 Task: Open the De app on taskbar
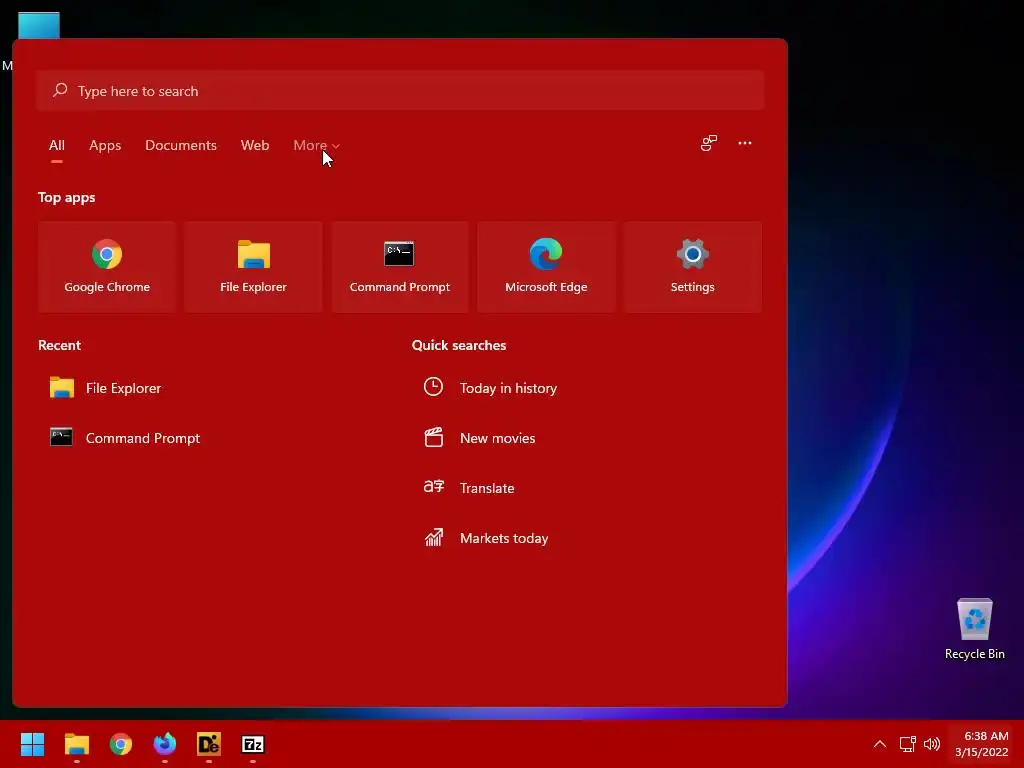pos(208,744)
